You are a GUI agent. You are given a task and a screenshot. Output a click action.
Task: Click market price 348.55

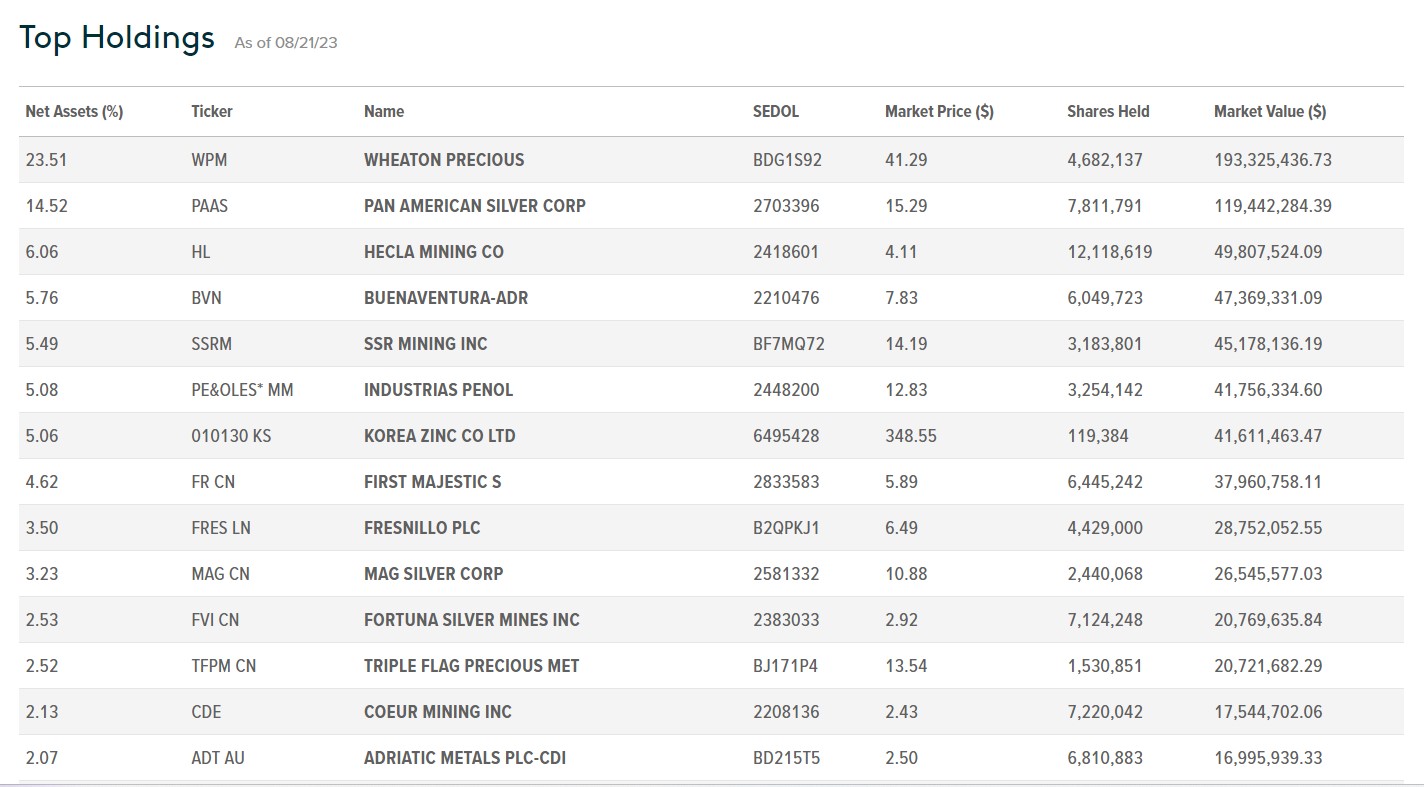(911, 436)
